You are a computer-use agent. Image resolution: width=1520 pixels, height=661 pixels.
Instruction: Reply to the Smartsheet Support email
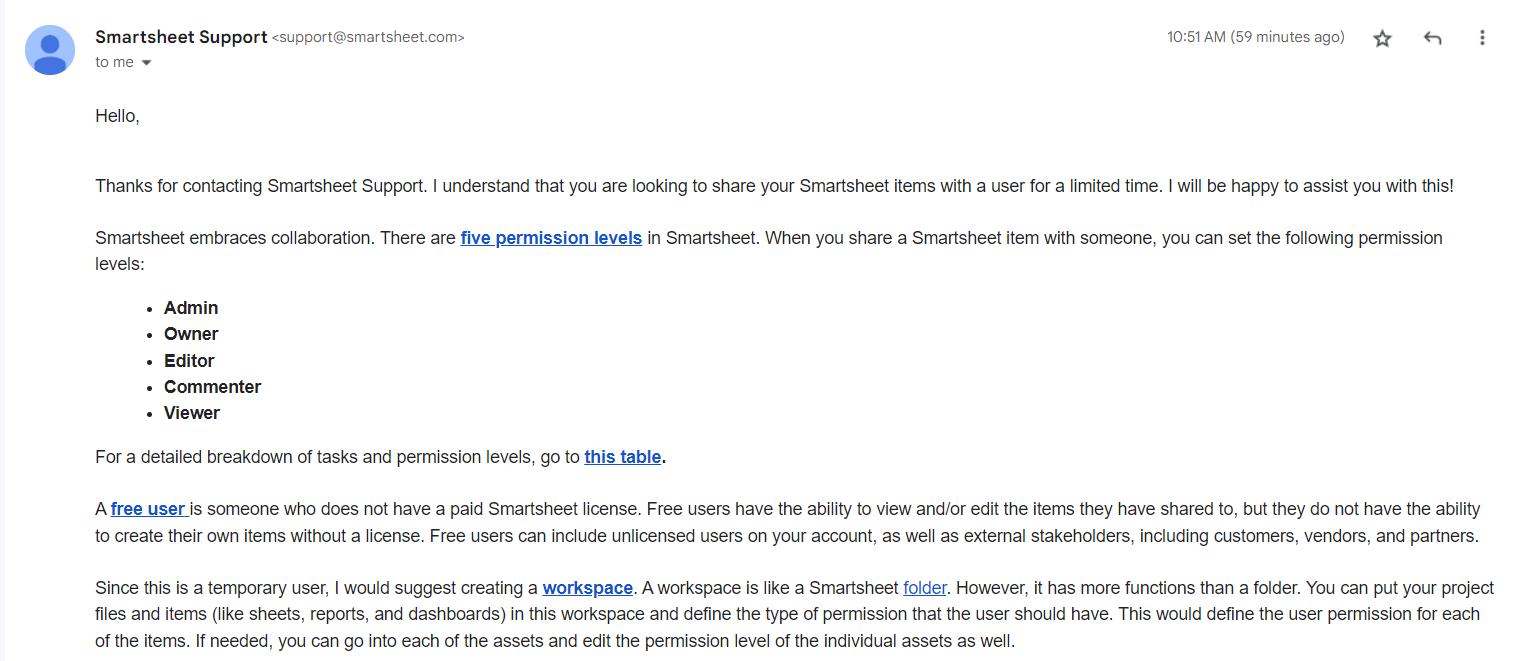click(x=1432, y=37)
